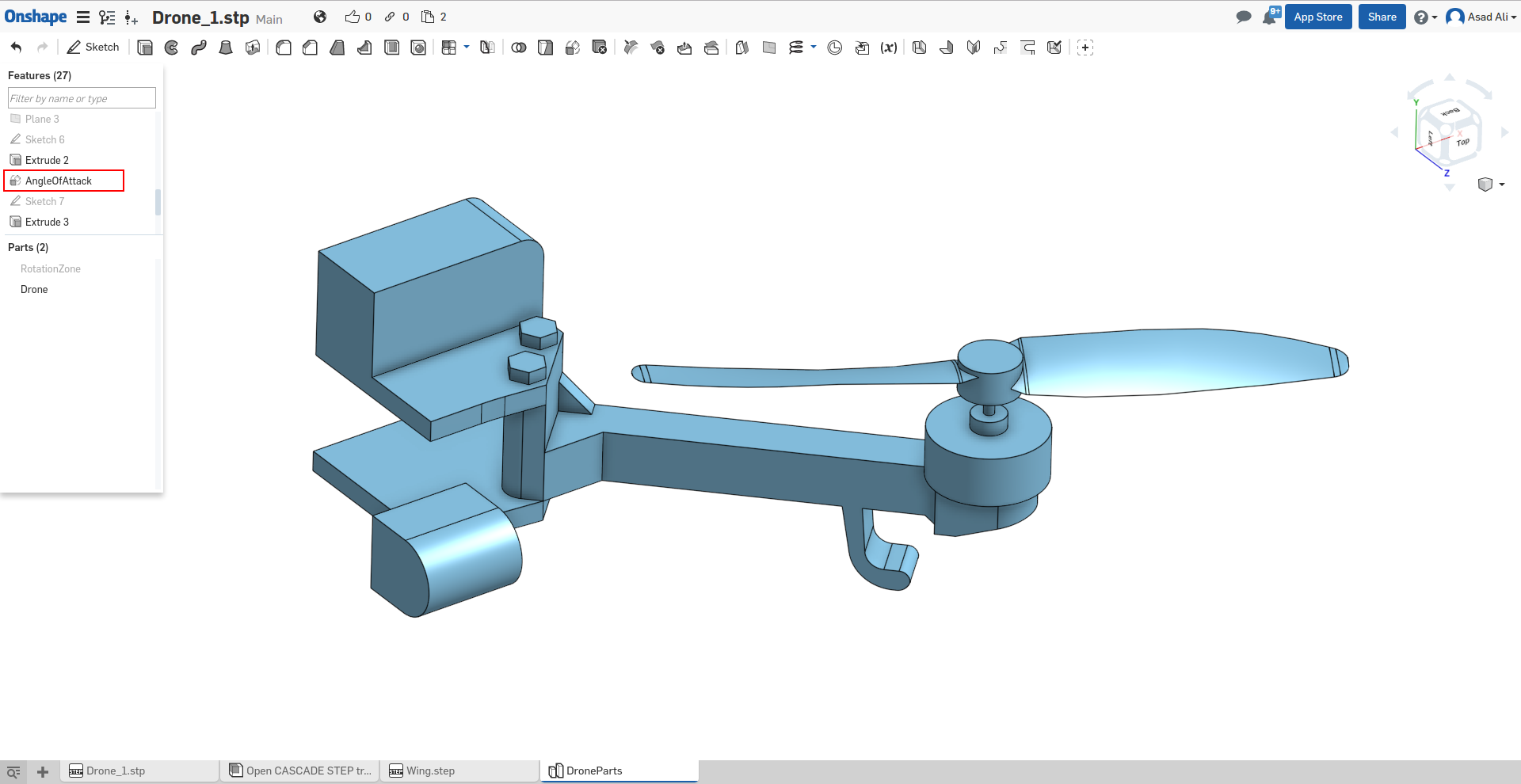Select the Extrude tool in toolbar

(x=145, y=48)
